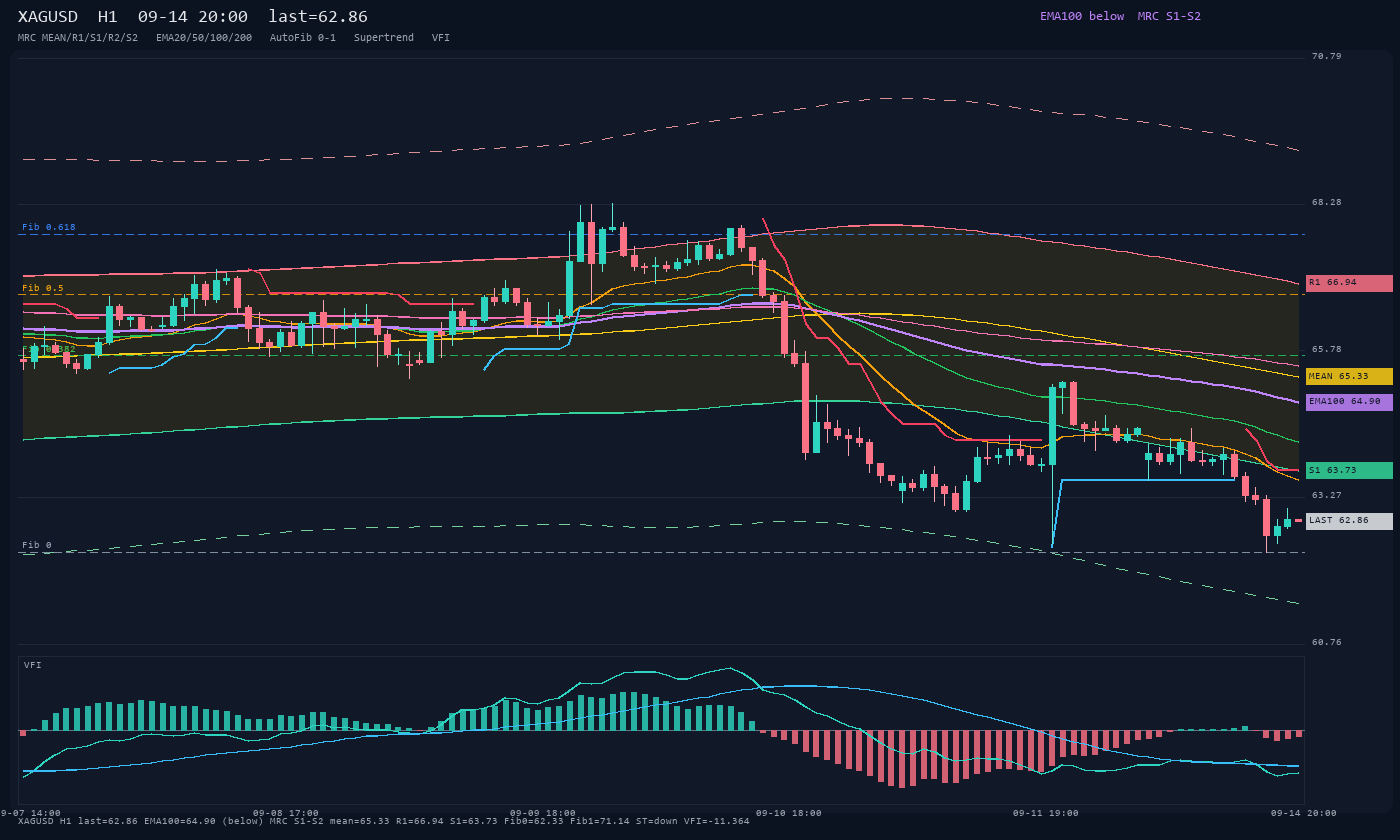Select the Fib 0.618 level label

(49, 227)
